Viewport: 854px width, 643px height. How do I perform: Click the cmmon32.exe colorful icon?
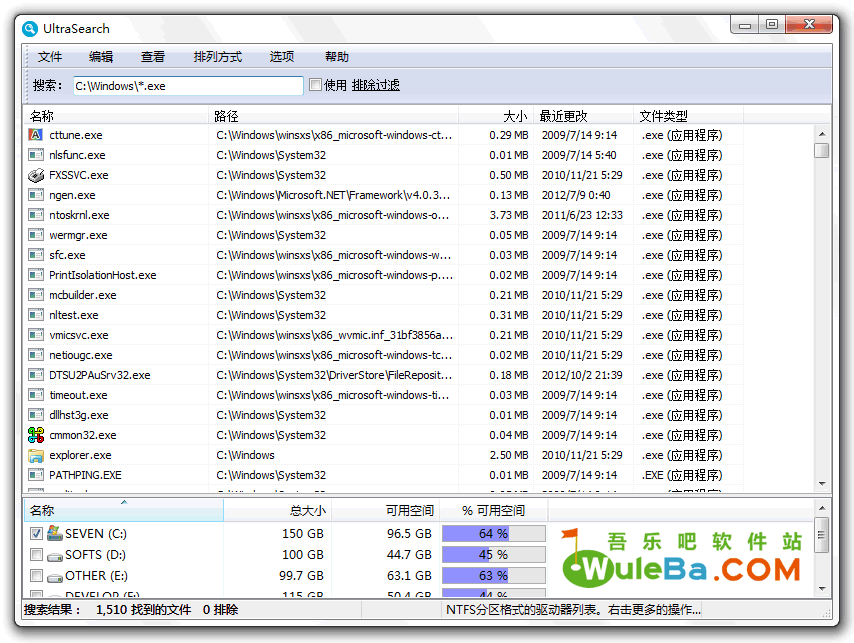[x=36, y=435]
